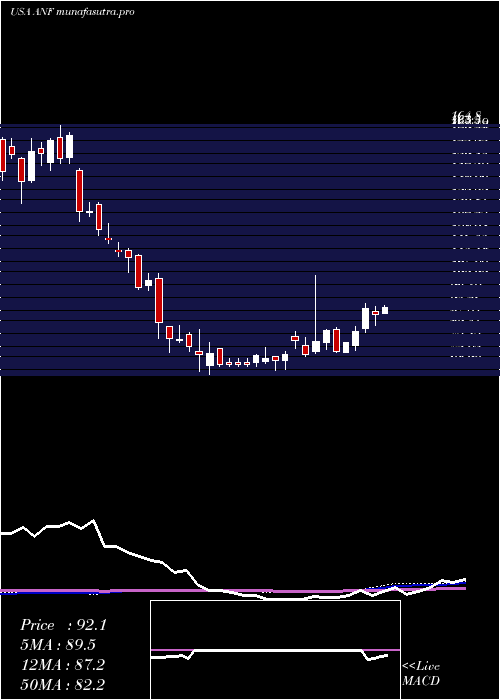Select the "5MA : 89.5" value

point(58,645)
